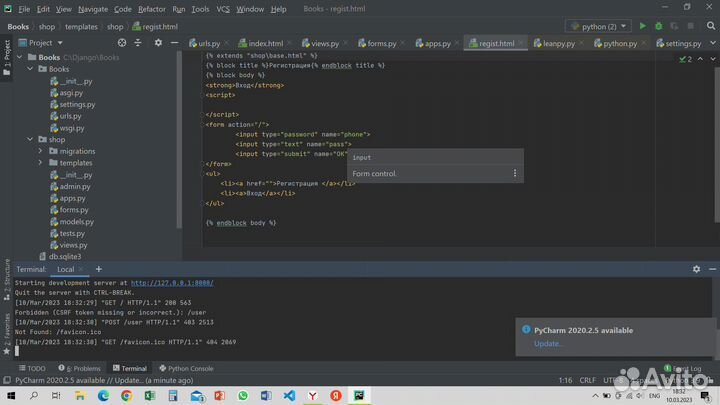Open the Windows Start menu
This screenshot has height=405, width=720.
(x=11, y=395)
